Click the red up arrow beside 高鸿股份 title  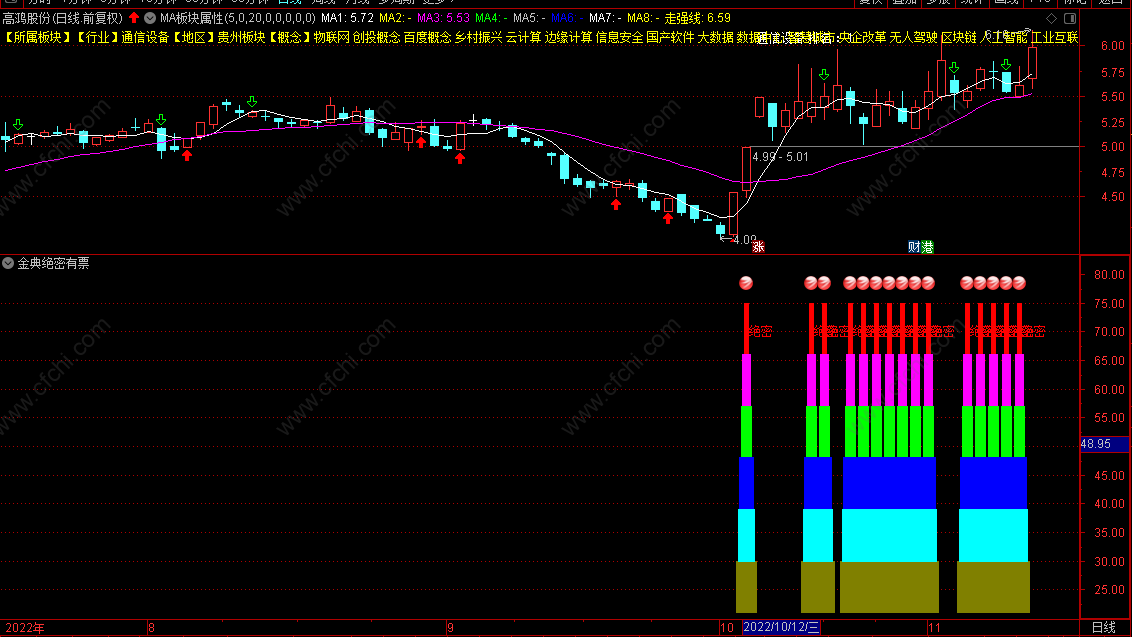click(134, 17)
